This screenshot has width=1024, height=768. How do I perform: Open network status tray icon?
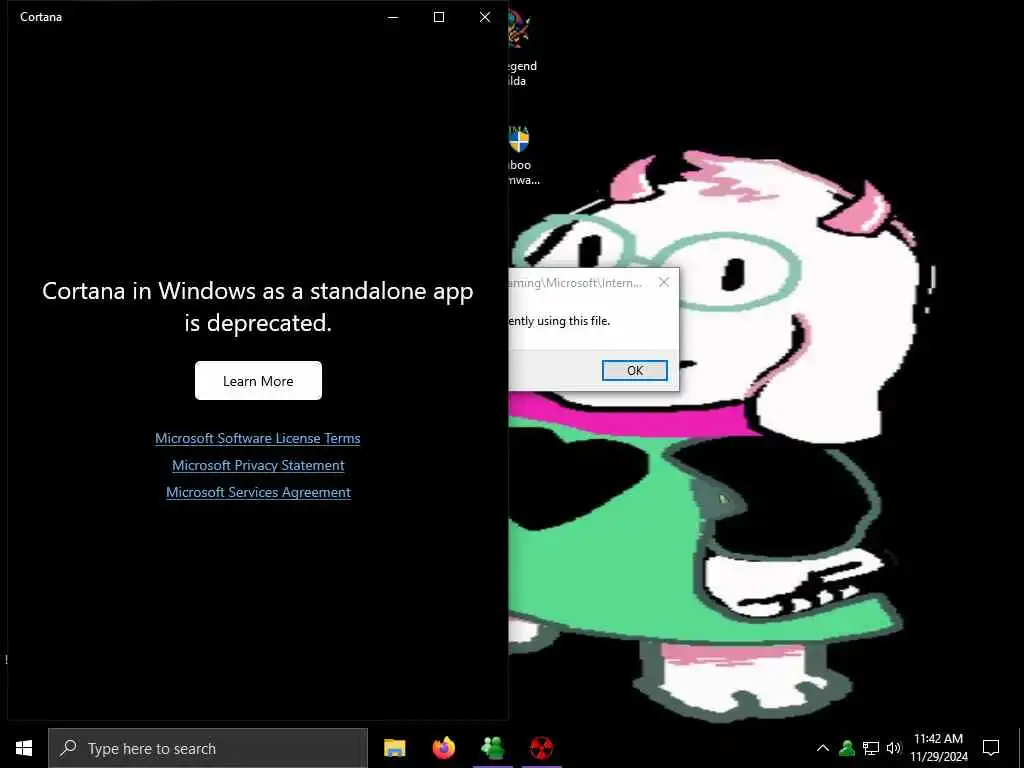[871, 748]
